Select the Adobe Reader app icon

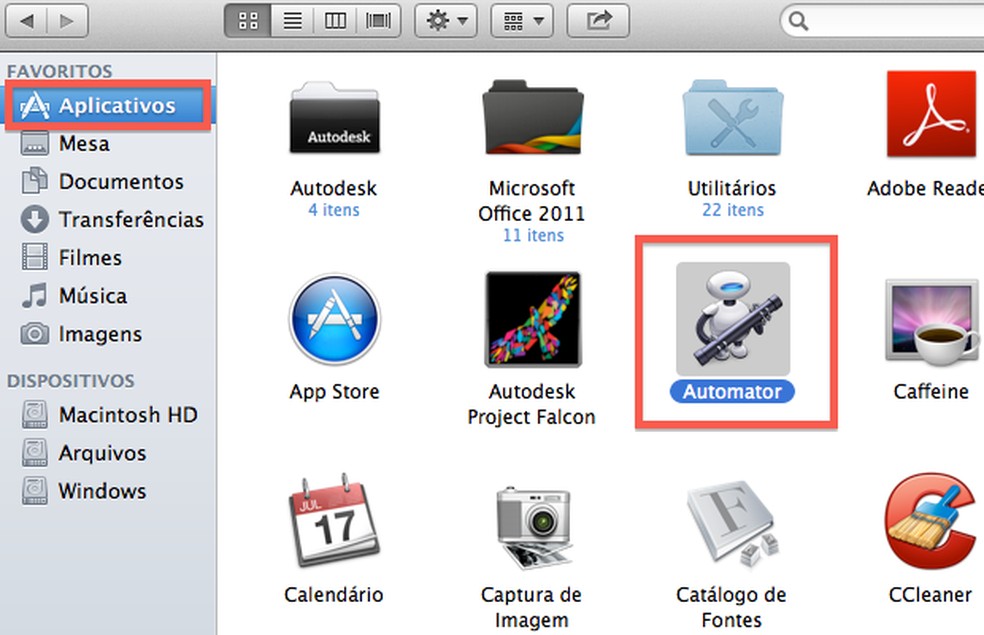pos(933,114)
